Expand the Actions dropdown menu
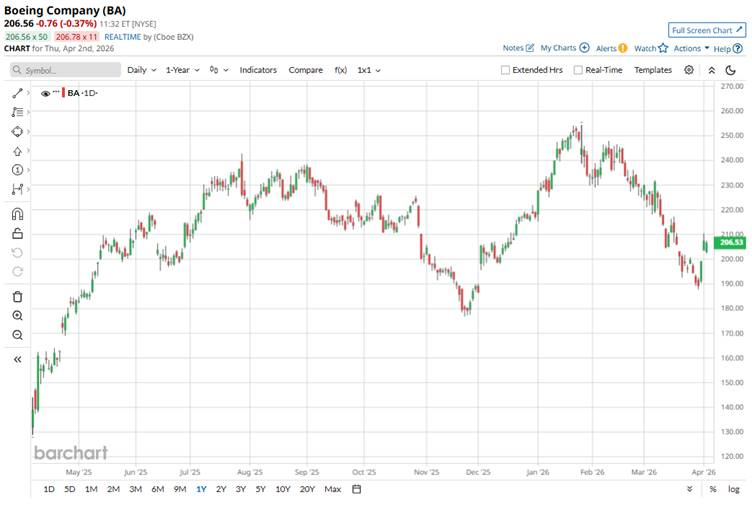This screenshot has width=752, height=505. [691, 48]
